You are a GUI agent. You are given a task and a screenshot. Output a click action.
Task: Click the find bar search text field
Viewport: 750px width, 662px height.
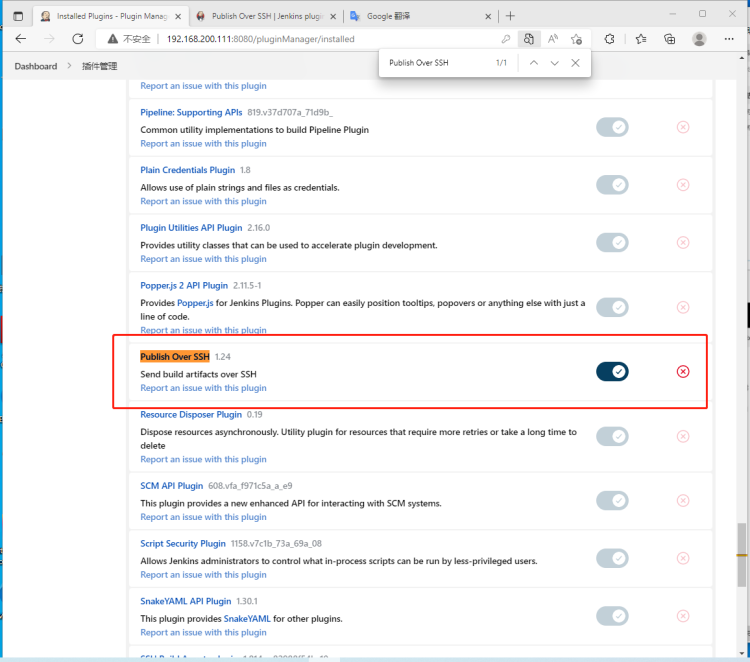click(438, 63)
